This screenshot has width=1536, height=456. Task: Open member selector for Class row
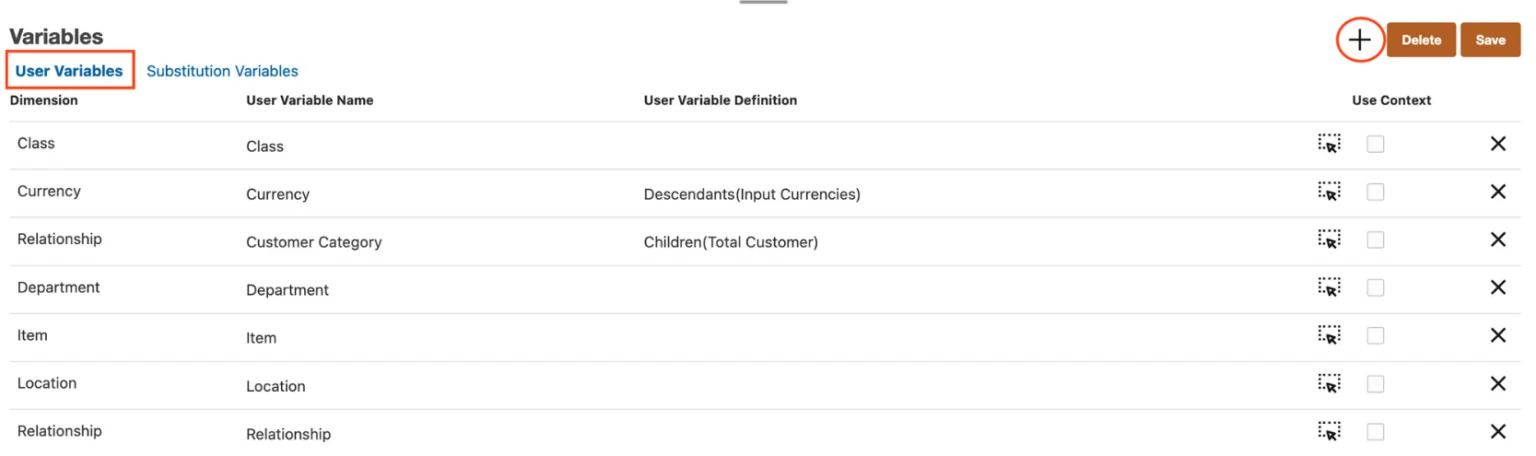1329,143
